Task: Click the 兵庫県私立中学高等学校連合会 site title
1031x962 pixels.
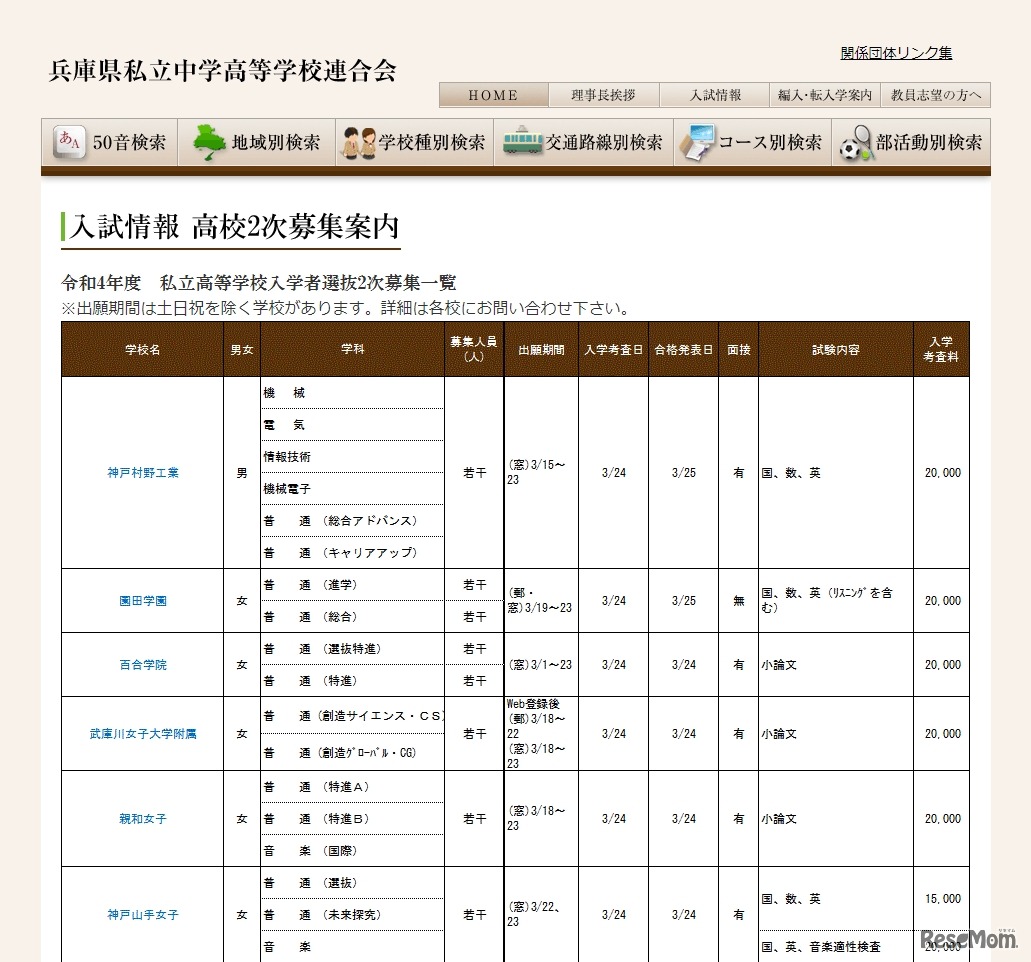Action: pos(221,71)
